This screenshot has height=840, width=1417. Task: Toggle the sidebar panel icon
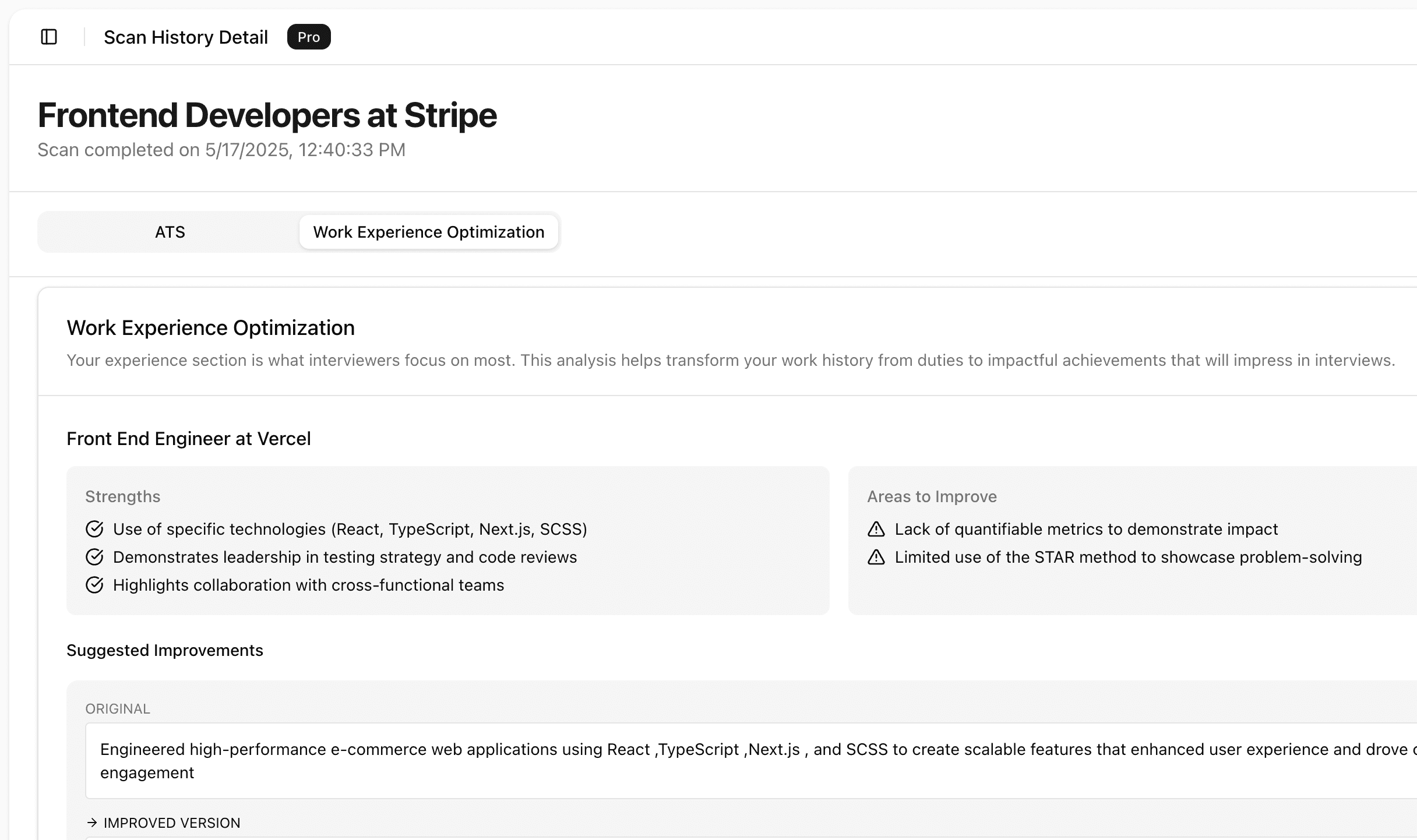pos(49,37)
